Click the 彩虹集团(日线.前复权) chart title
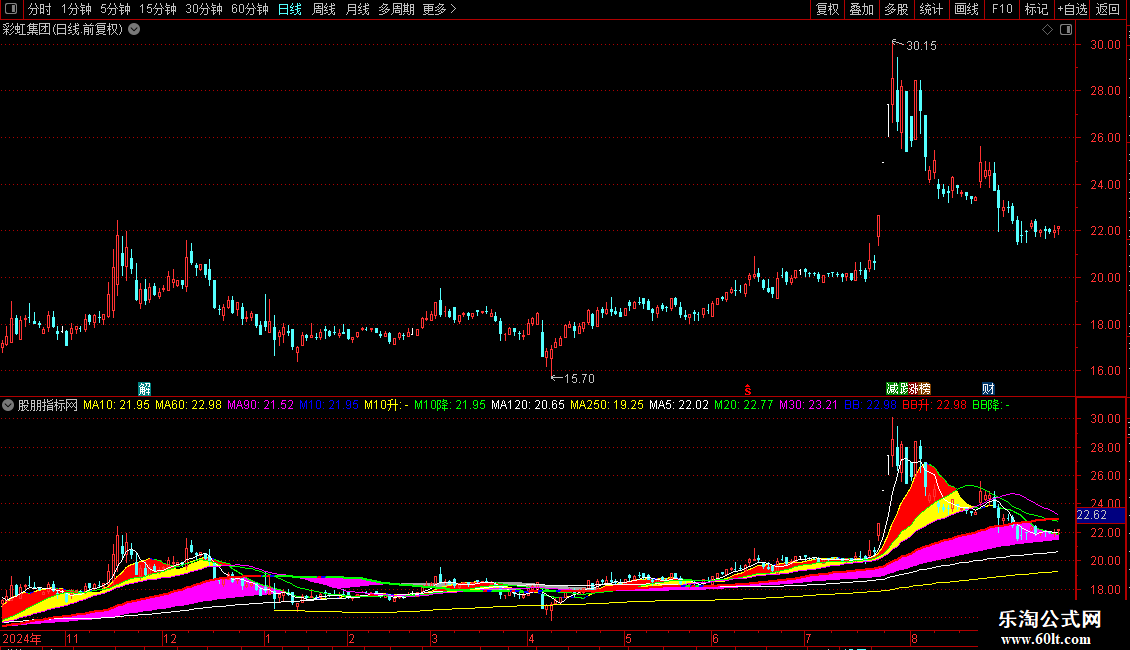This screenshot has width=1130, height=650. coord(63,30)
